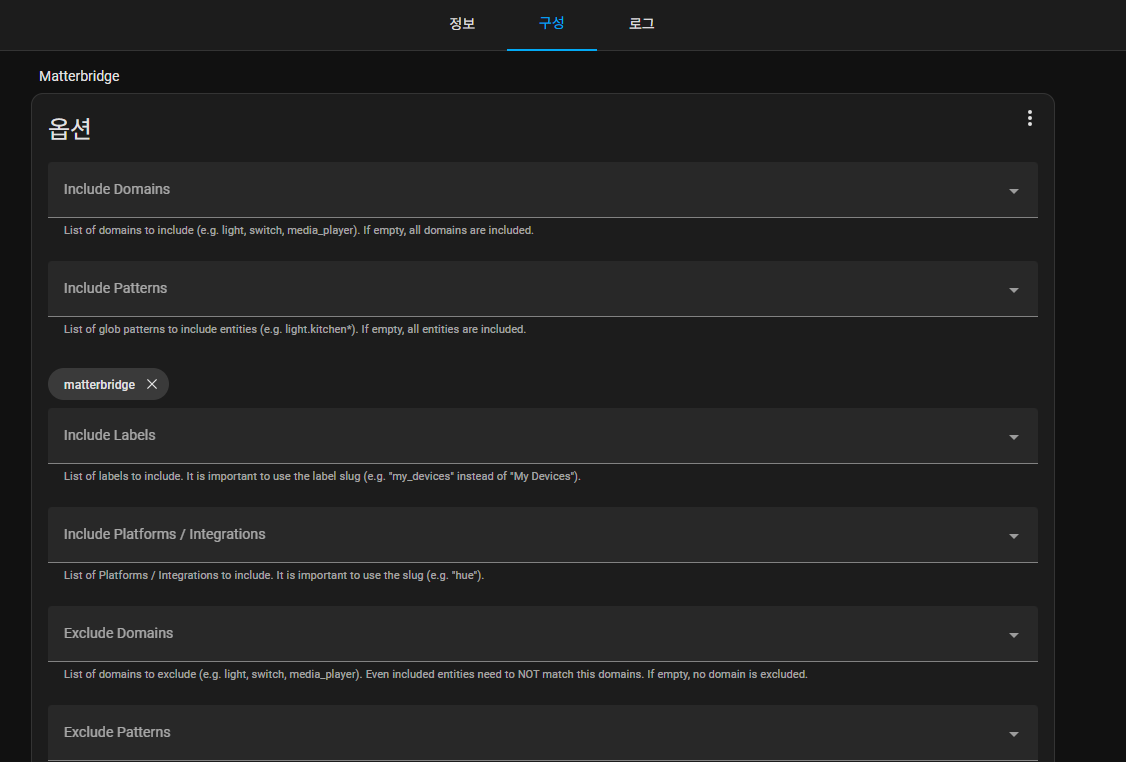Image resolution: width=1126 pixels, height=762 pixels.
Task: Expand the Exclude Domains dropdown arrow
Action: click(1013, 636)
